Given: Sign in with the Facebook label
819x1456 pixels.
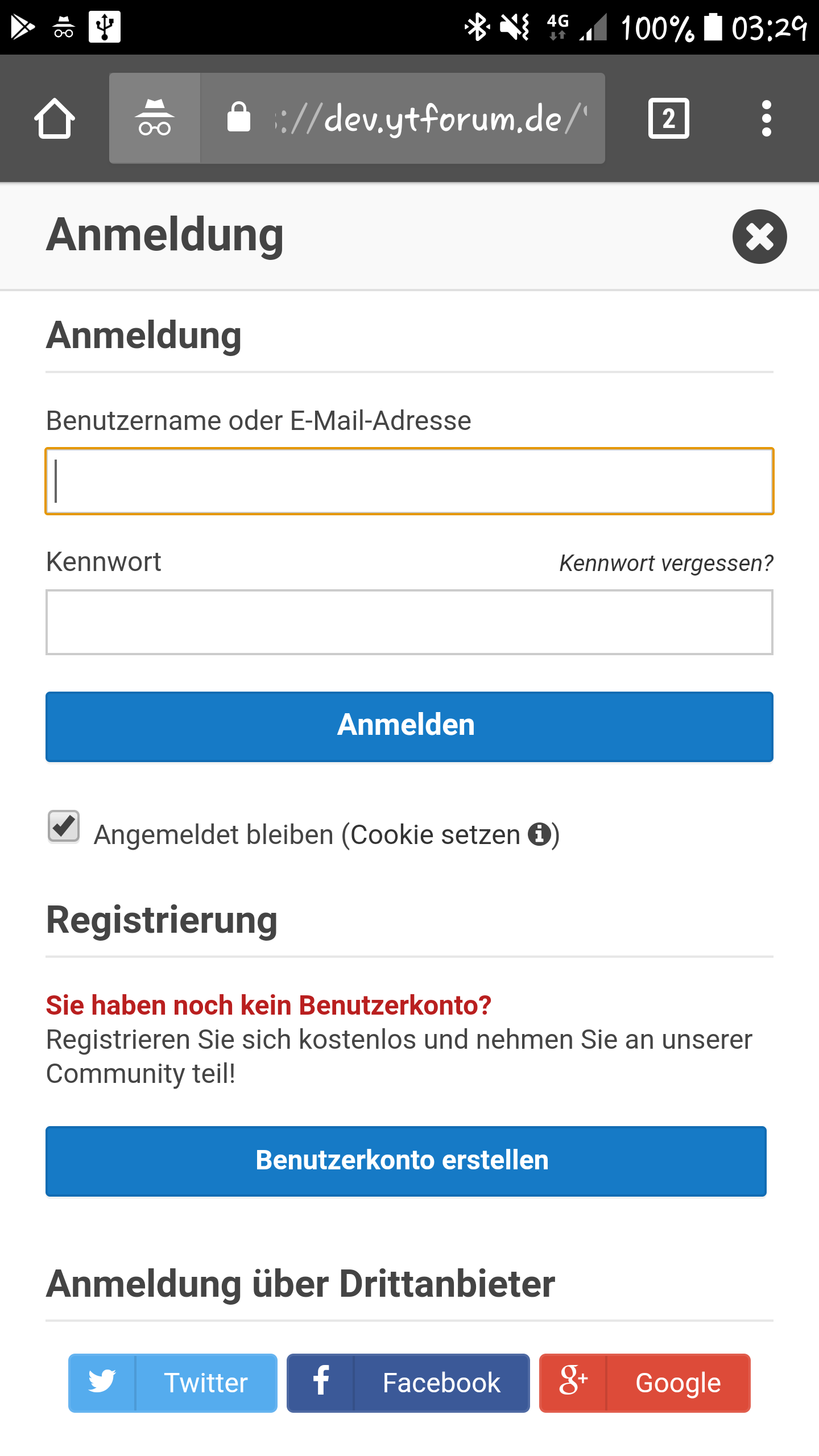Looking at the screenshot, I should (441, 1383).
